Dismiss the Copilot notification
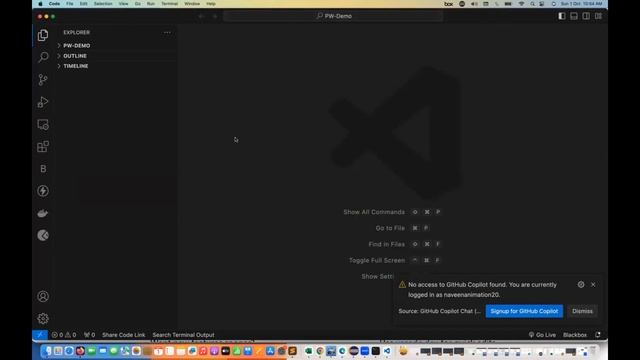The image size is (640, 360). [582, 311]
